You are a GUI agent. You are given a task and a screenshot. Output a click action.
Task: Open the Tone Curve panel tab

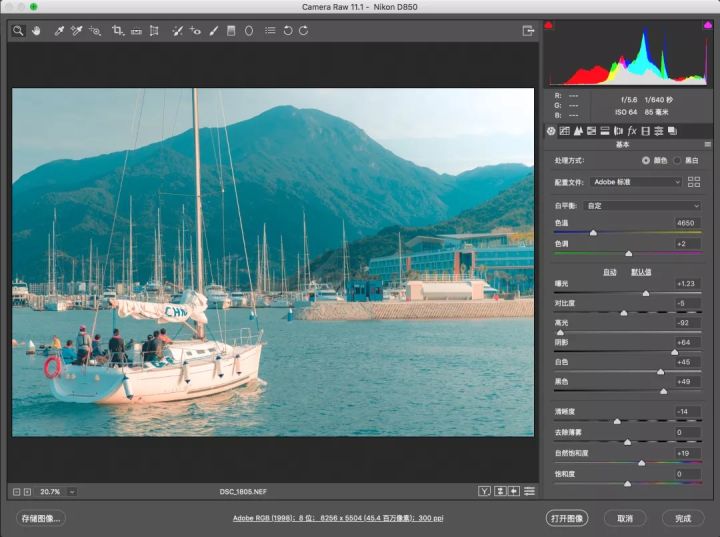click(564, 131)
